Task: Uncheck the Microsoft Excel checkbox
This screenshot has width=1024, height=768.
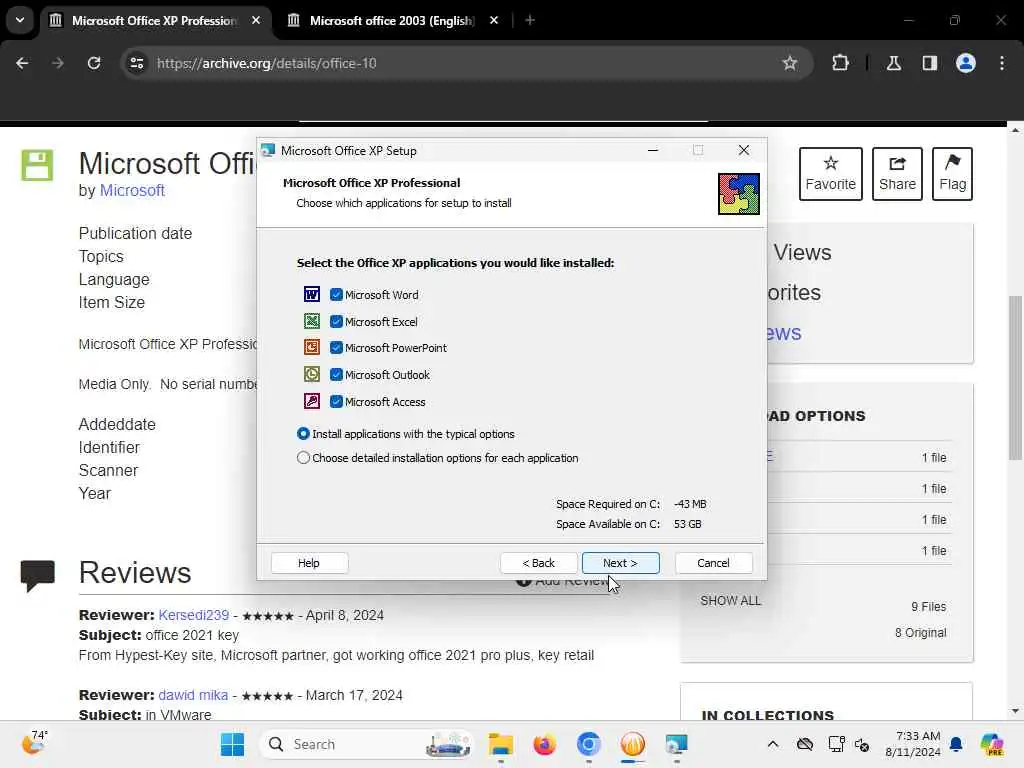Action: (336, 321)
